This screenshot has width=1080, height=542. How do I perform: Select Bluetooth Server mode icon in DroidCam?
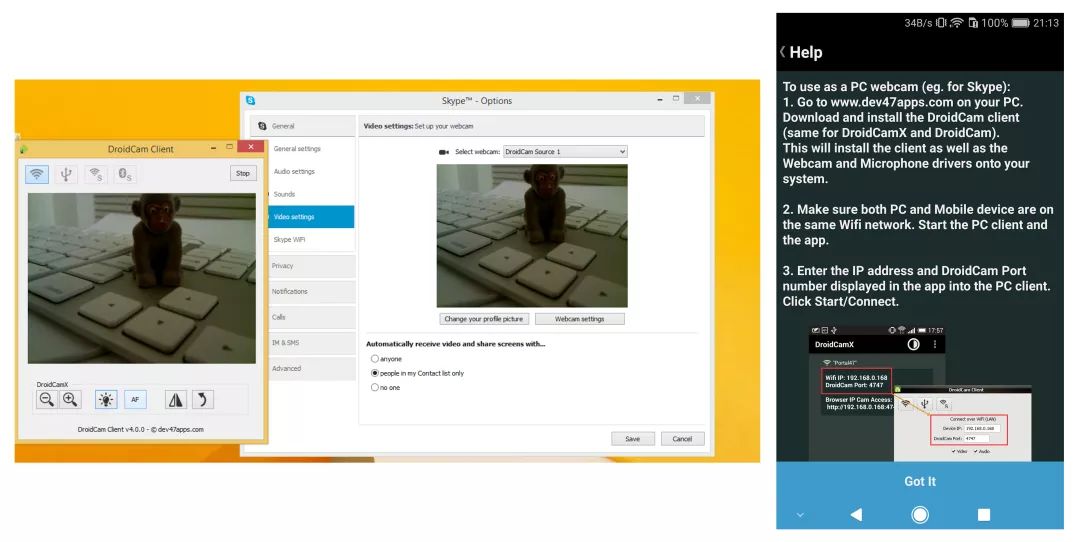(x=125, y=174)
